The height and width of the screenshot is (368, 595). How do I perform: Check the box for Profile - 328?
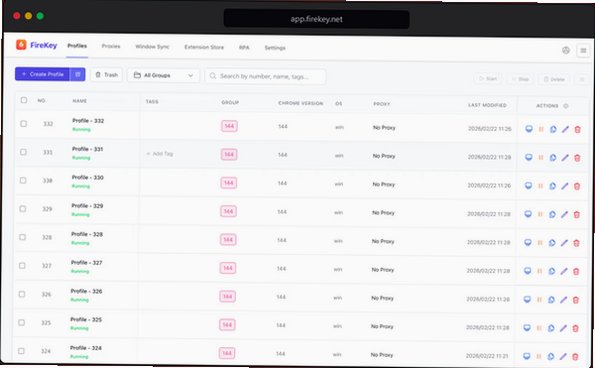tap(22, 237)
